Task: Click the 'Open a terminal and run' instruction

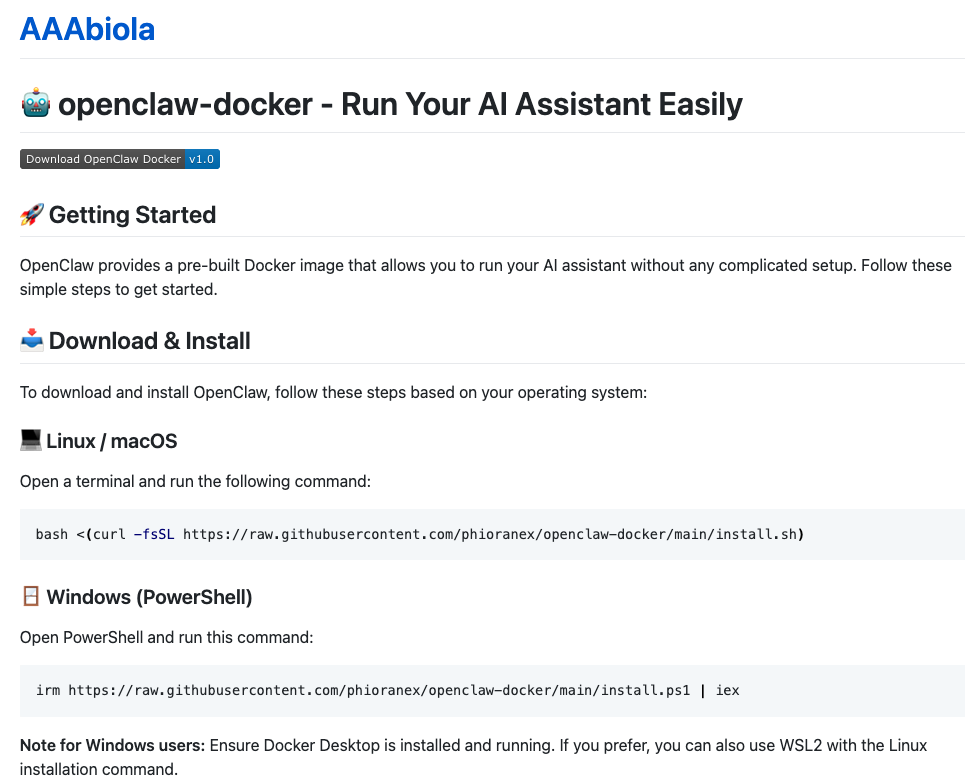Action: [195, 481]
